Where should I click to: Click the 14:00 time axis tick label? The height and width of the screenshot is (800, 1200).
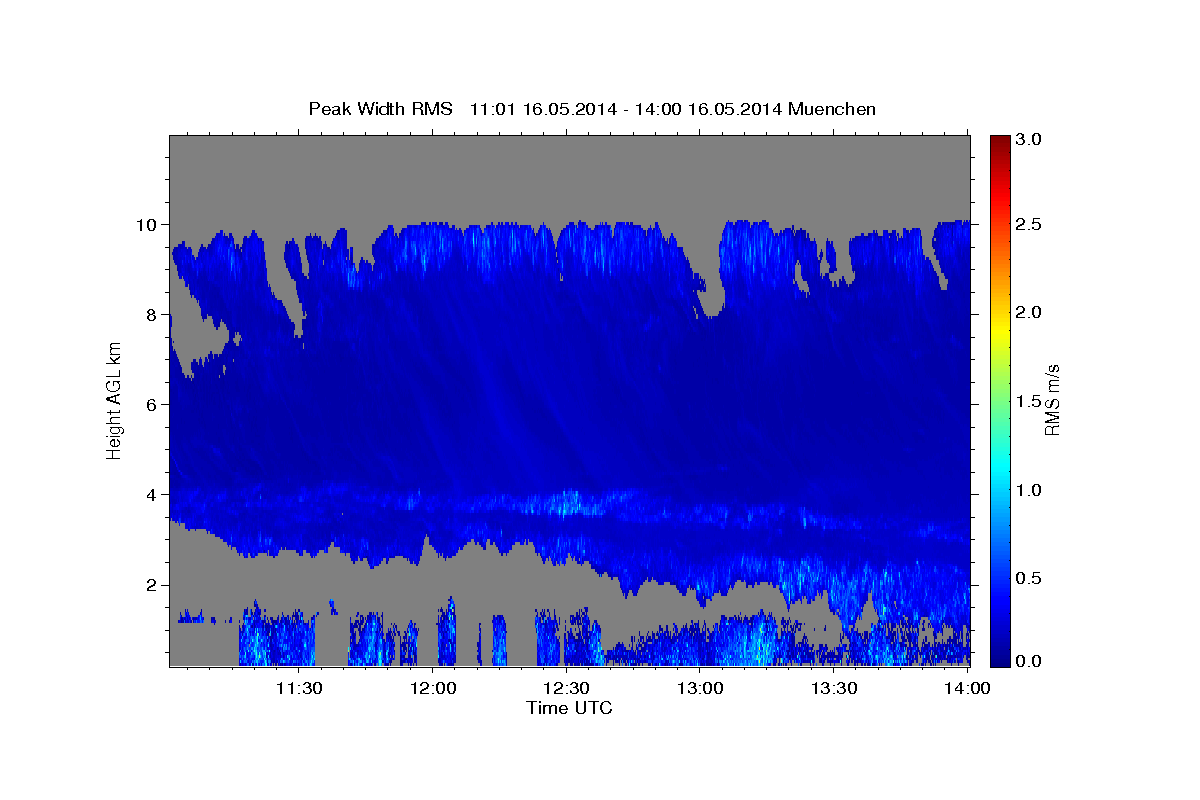pos(968,688)
